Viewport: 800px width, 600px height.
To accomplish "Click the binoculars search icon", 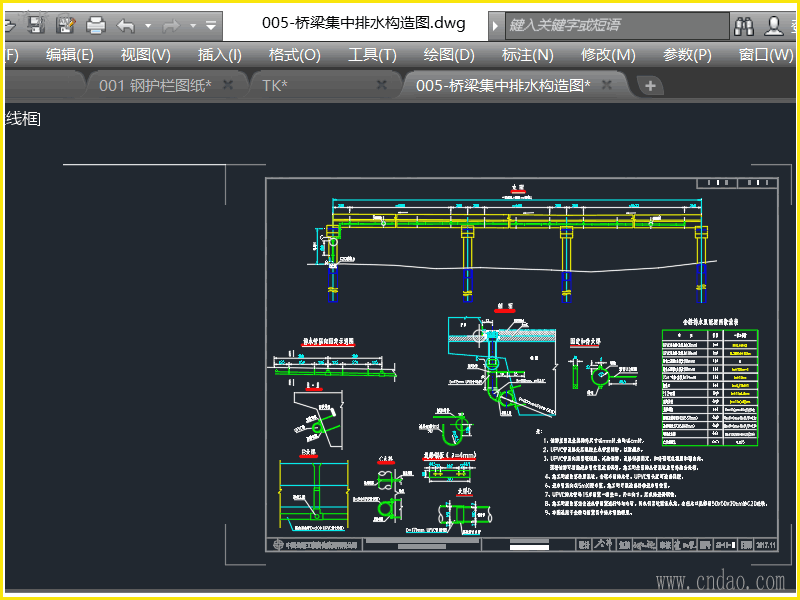I will [744, 24].
